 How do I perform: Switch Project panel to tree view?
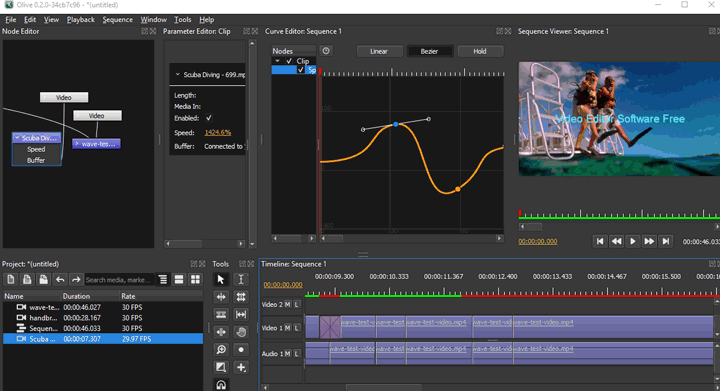coord(163,279)
